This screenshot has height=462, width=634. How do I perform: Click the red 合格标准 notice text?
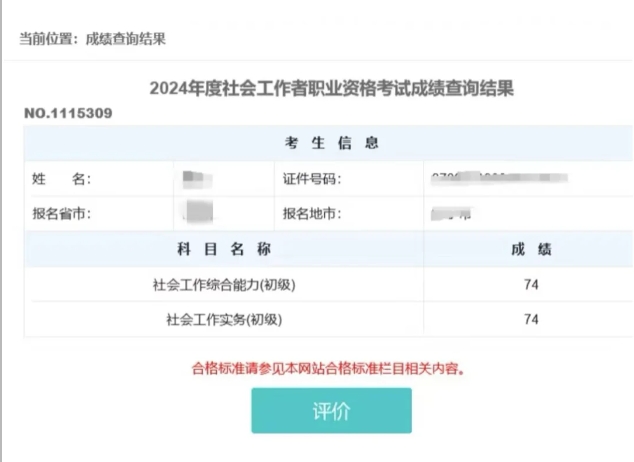pos(330,367)
